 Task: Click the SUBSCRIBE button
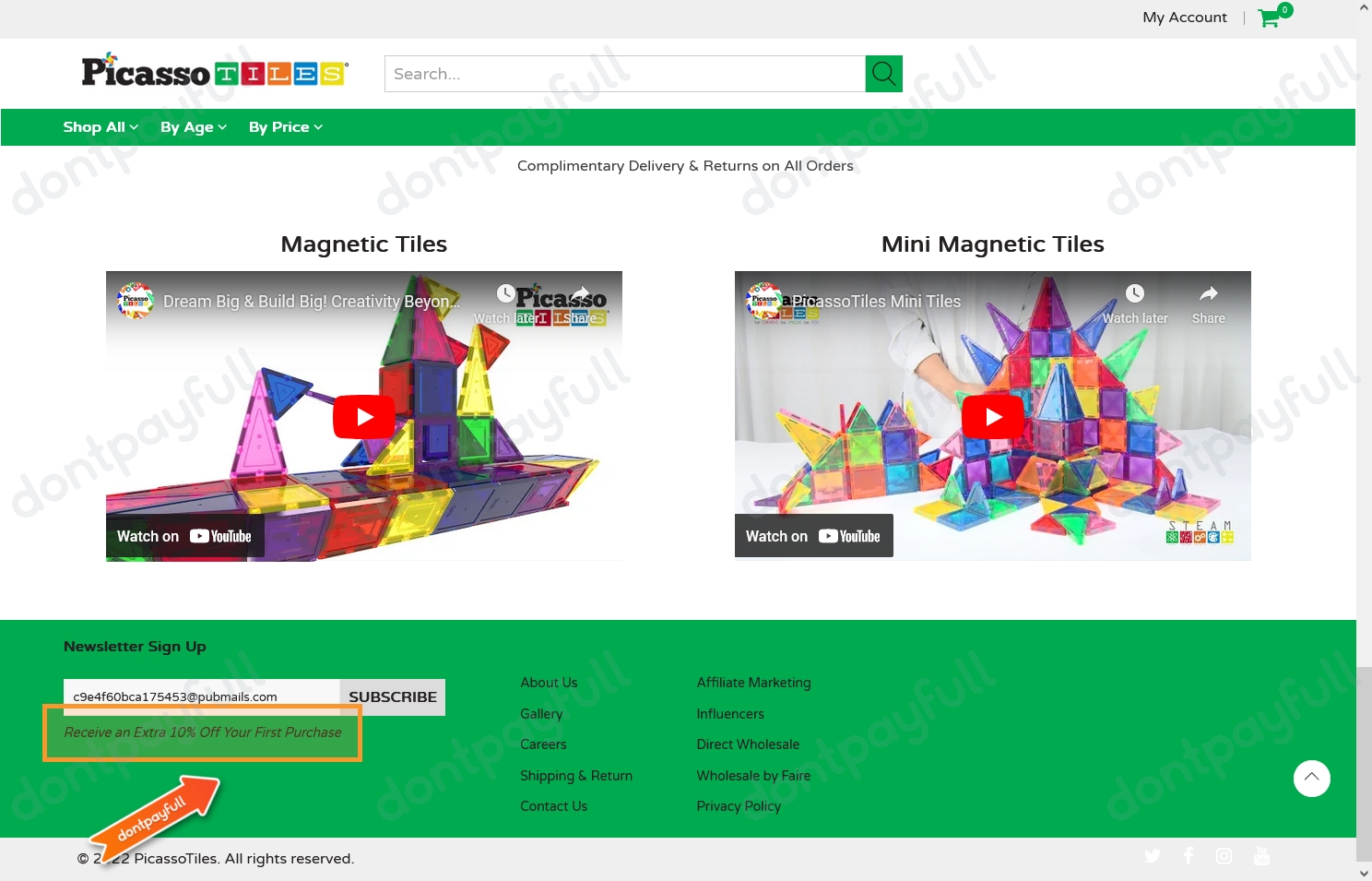[393, 697]
